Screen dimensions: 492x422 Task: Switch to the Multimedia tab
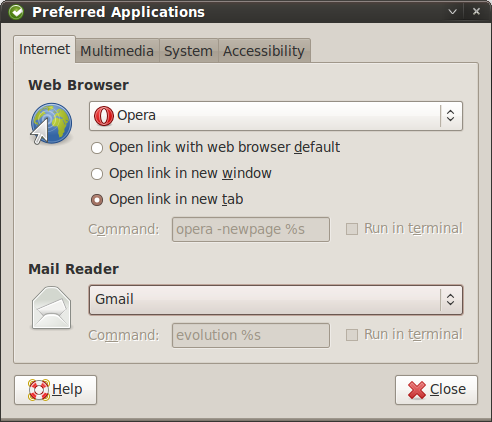pyautogui.click(x=117, y=51)
